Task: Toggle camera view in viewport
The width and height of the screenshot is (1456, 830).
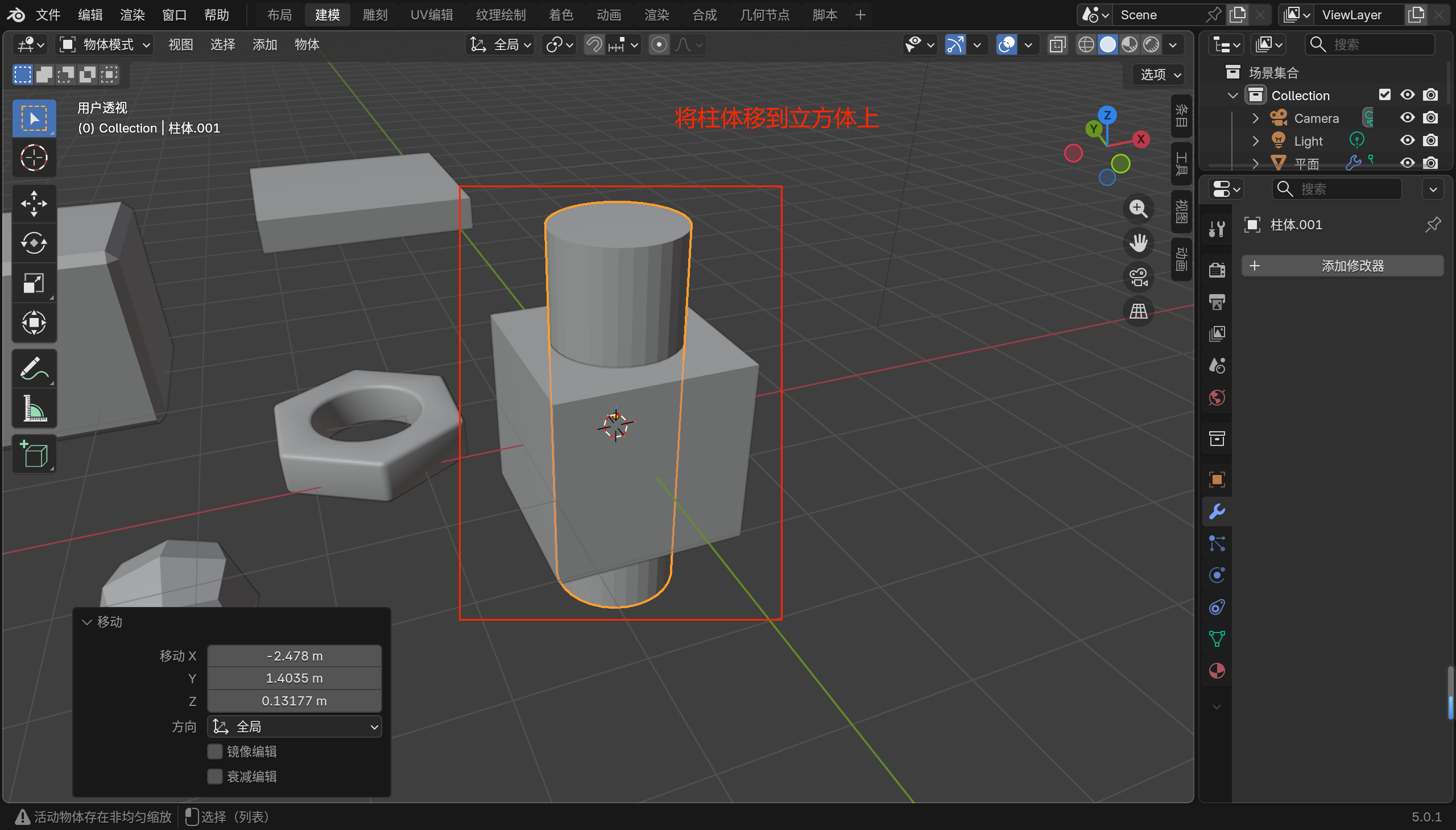Action: click(1138, 278)
